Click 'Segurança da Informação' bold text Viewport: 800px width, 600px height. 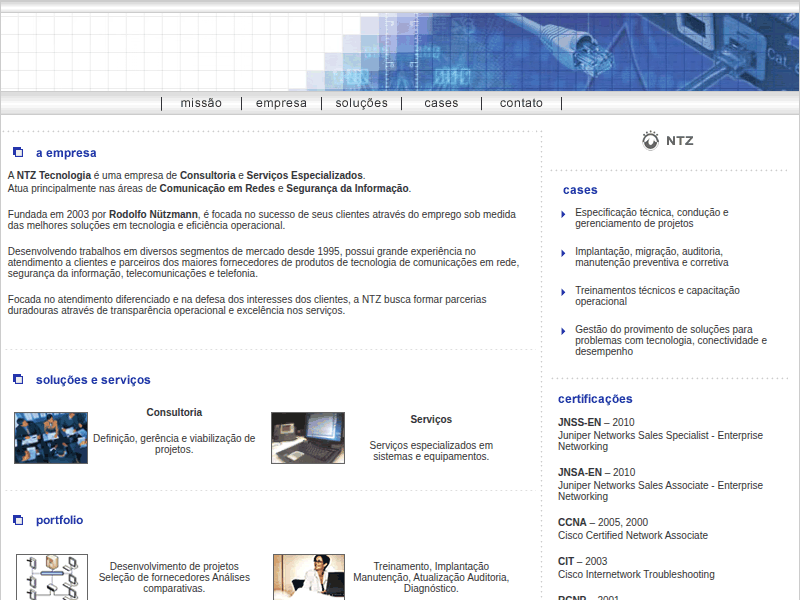347,188
